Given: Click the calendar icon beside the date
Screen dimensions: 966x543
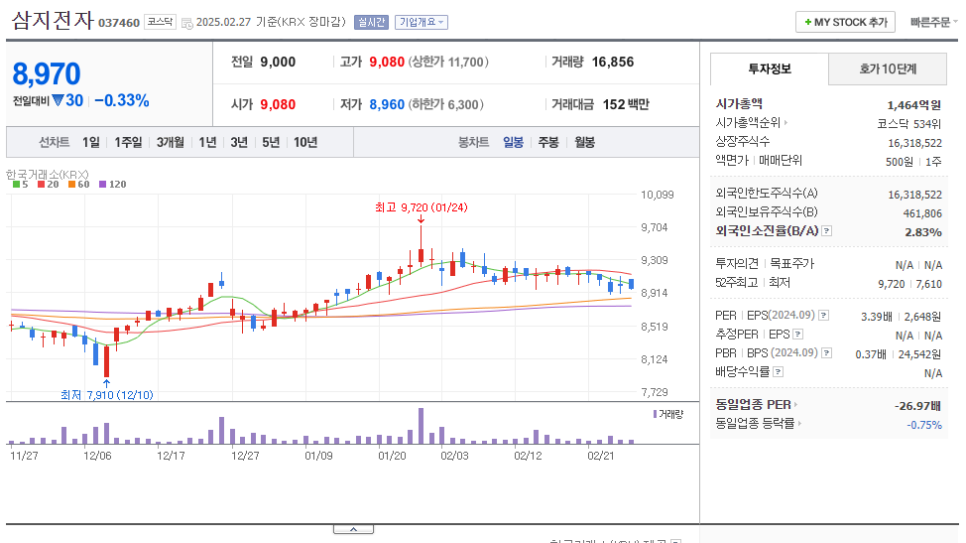Looking at the screenshot, I should [187, 23].
